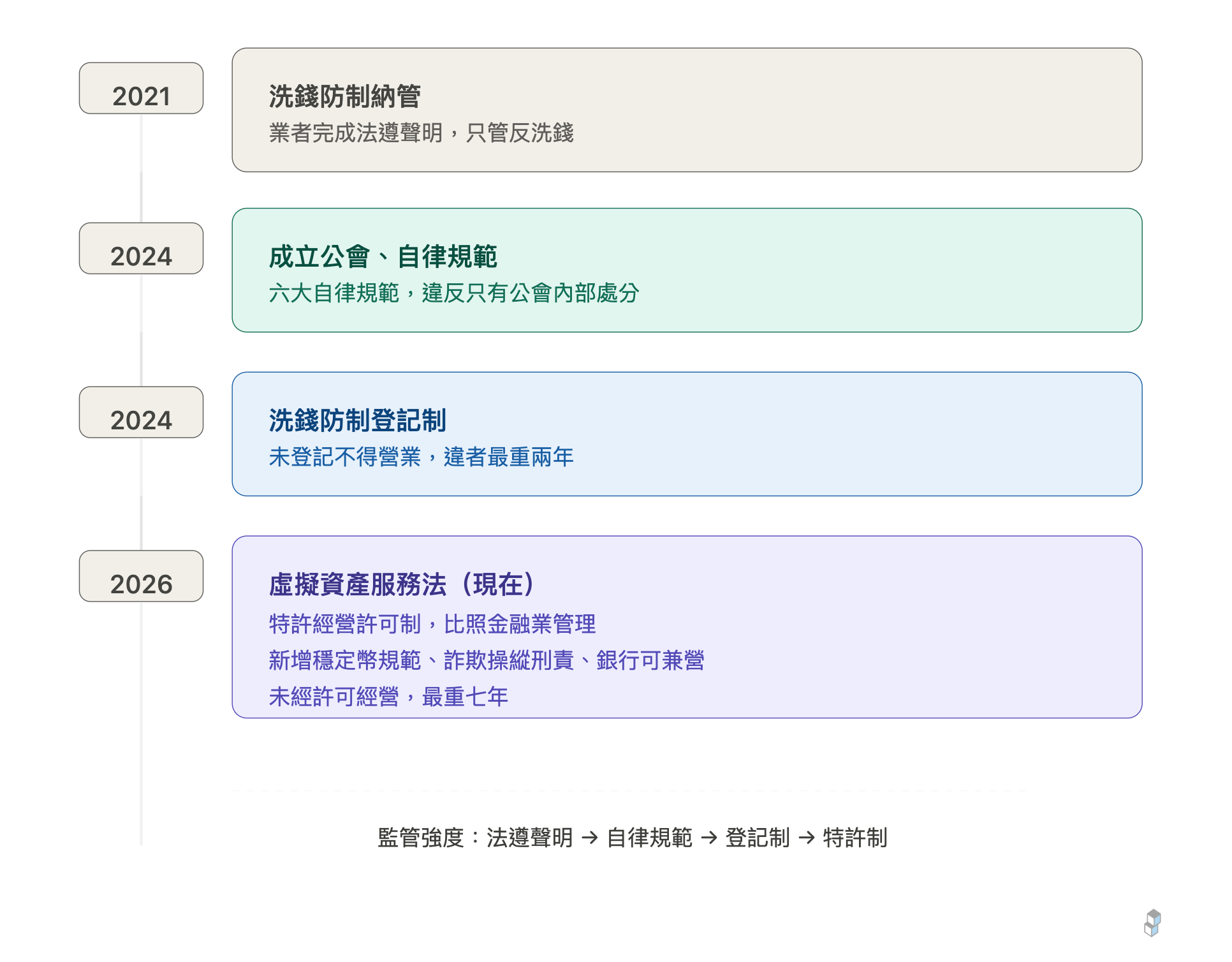Image resolution: width=1232 pixels, height=962 pixels.
Task: Click the 監管強度 label in the caption
Action: tap(421, 838)
